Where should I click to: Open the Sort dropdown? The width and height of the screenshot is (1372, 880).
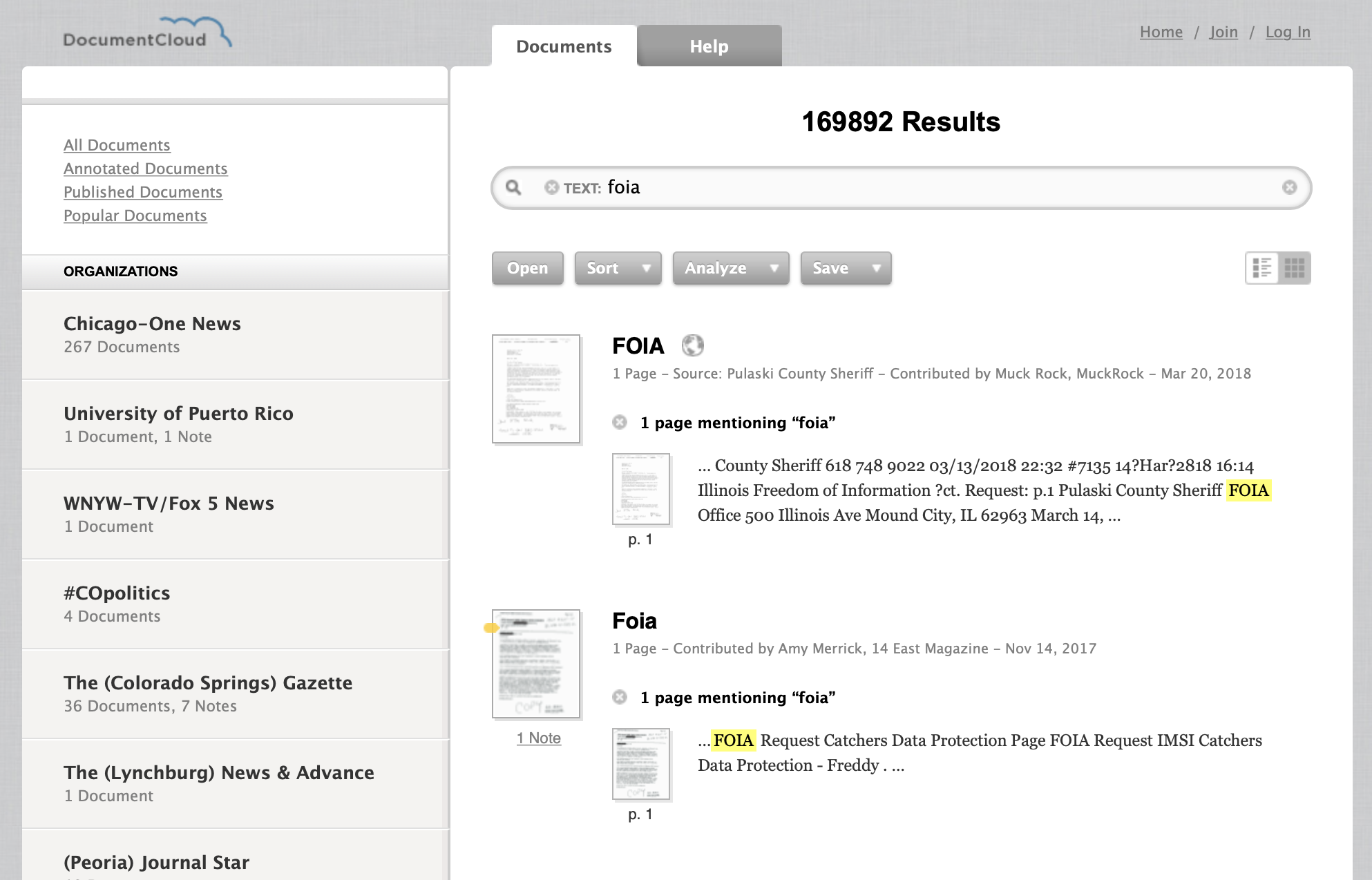coord(618,268)
